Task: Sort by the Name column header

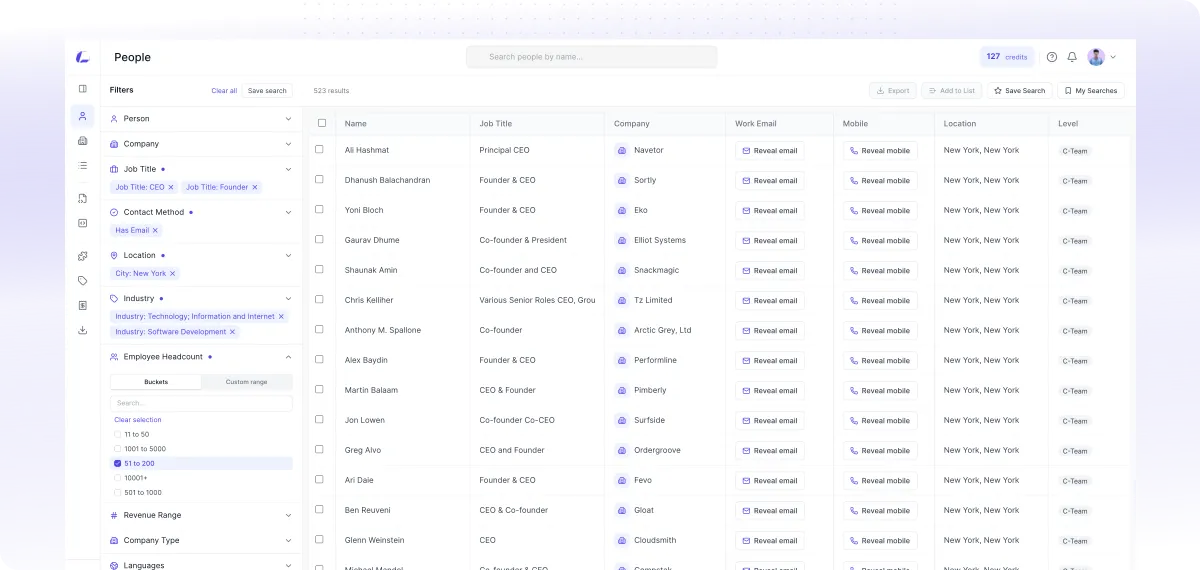Action: 356,124
